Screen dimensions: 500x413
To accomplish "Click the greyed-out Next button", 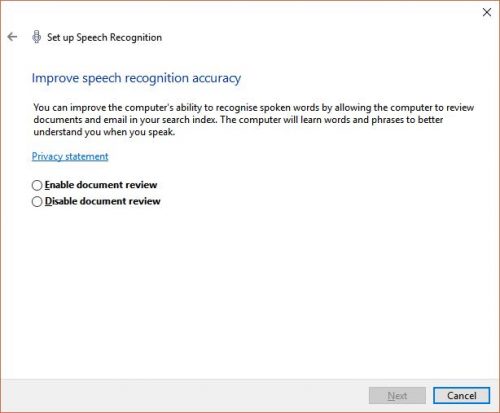I will (397, 396).
